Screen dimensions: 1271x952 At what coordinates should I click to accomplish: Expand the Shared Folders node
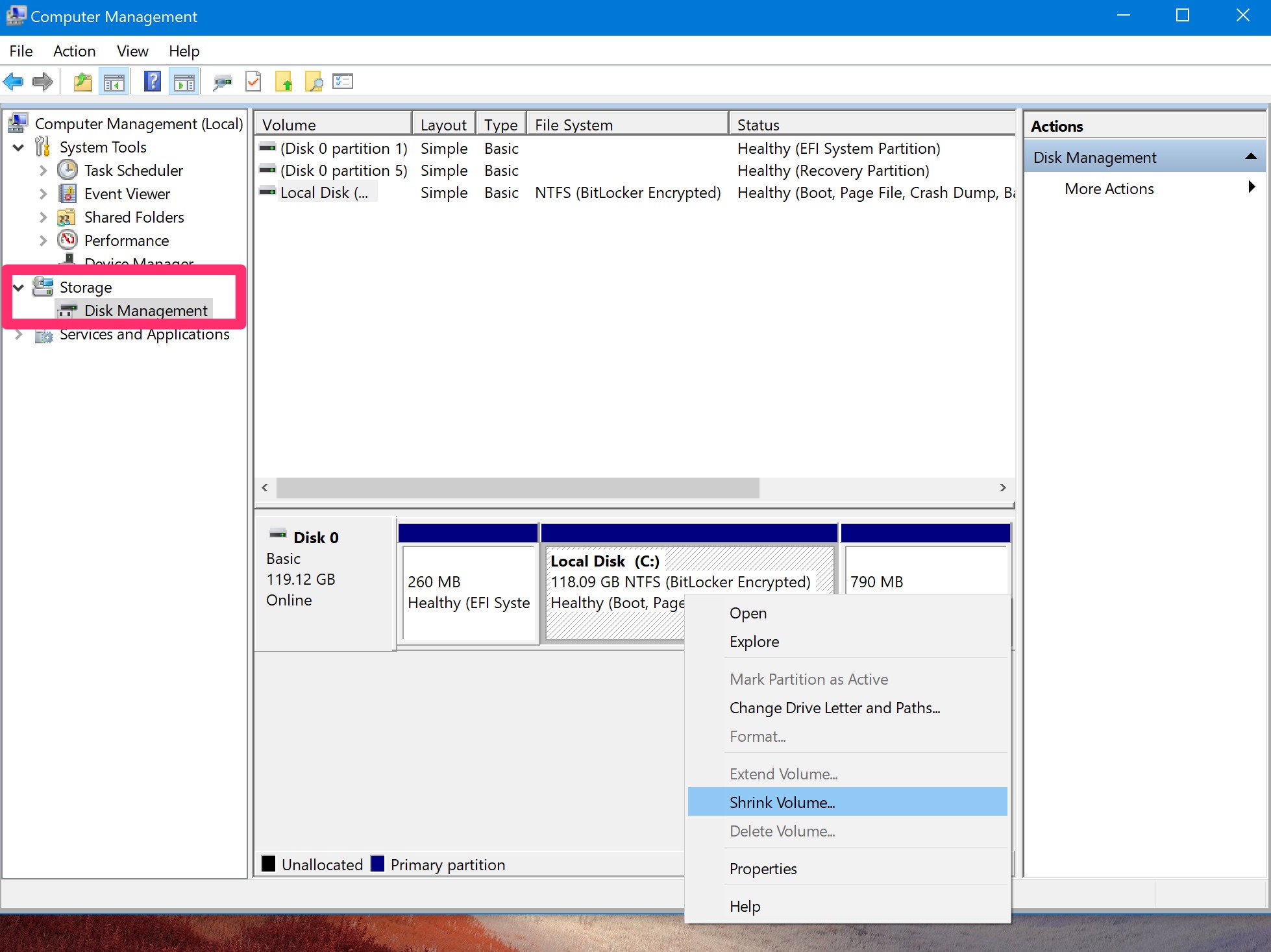pos(43,217)
